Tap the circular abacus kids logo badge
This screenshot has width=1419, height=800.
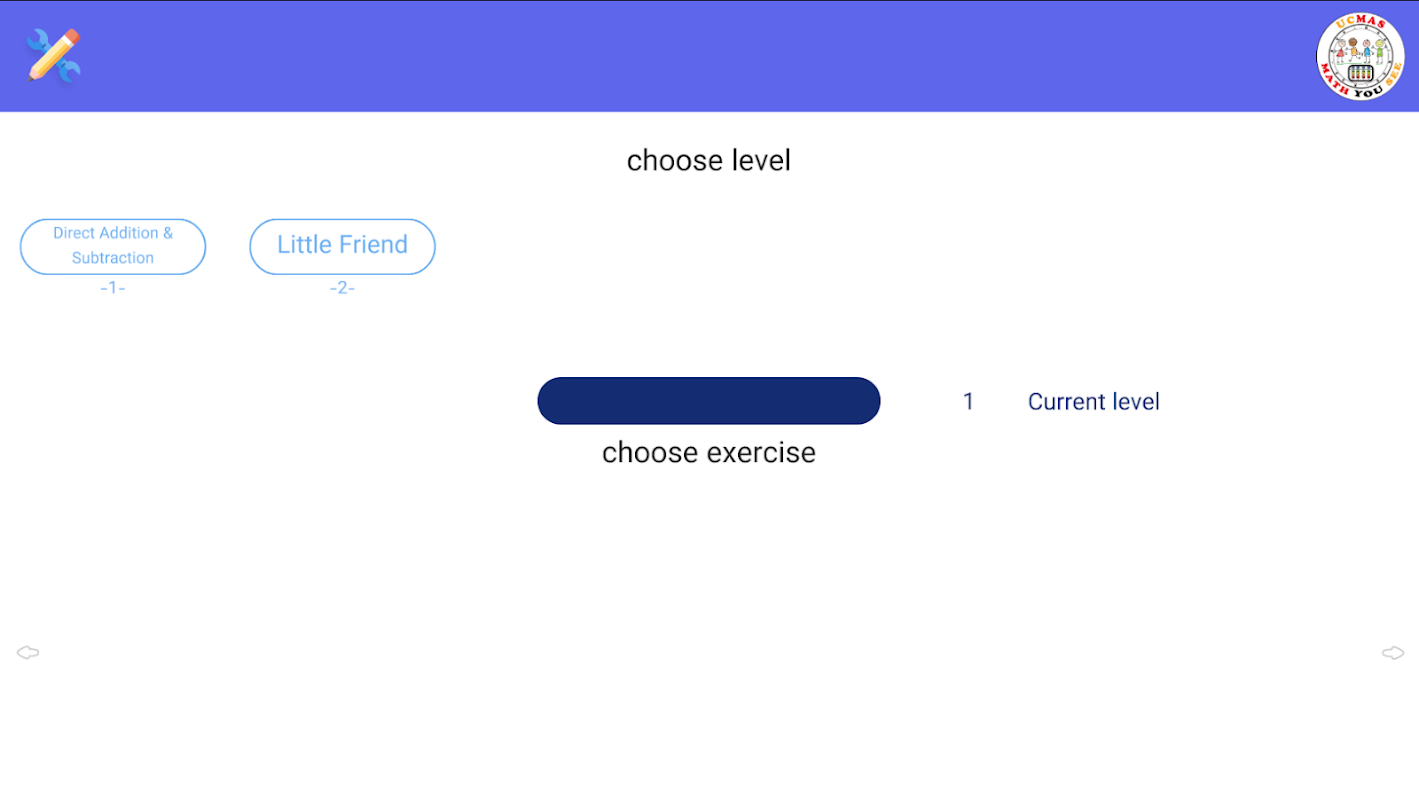pos(1360,56)
